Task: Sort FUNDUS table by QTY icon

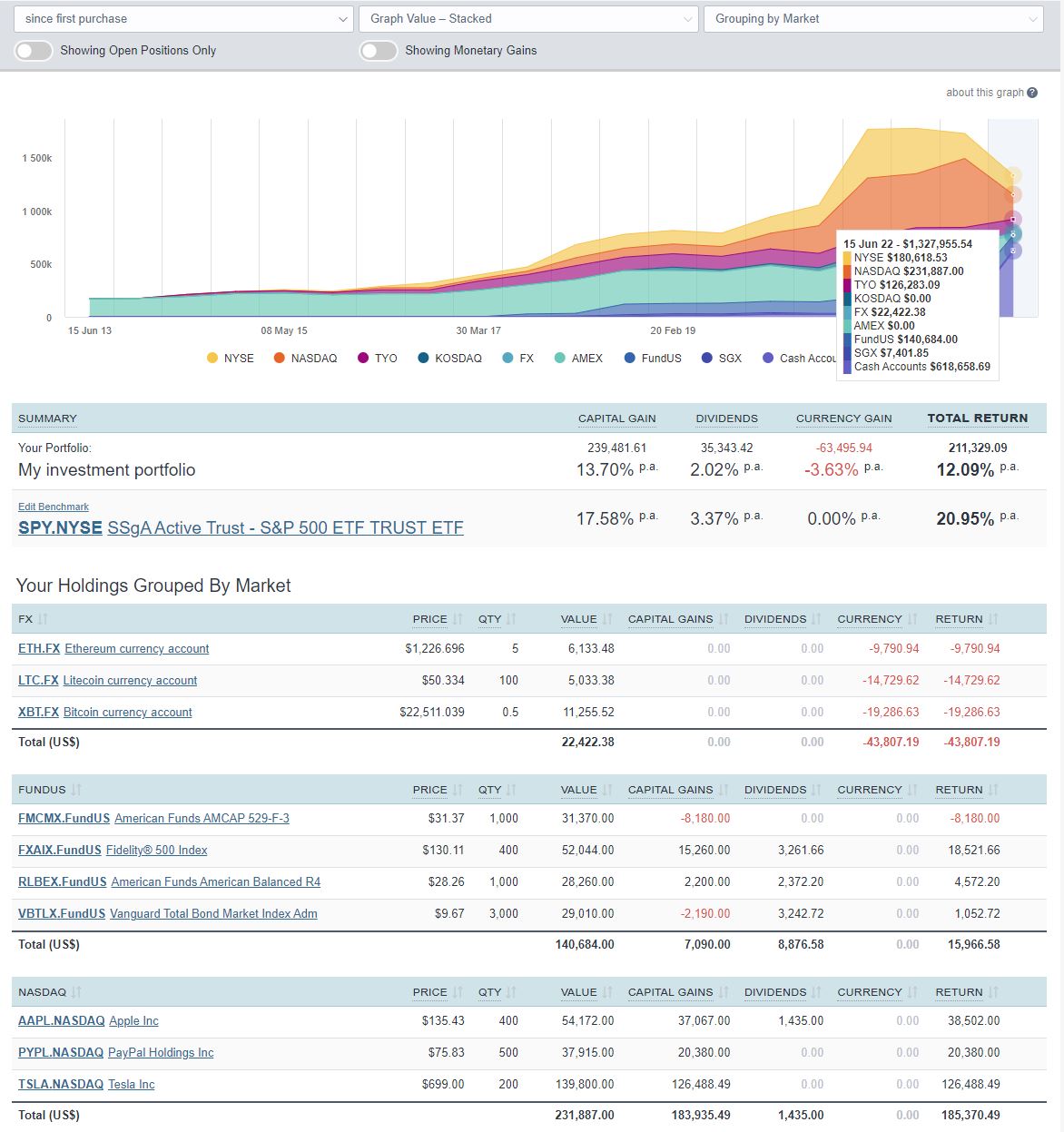Action: tap(511, 790)
